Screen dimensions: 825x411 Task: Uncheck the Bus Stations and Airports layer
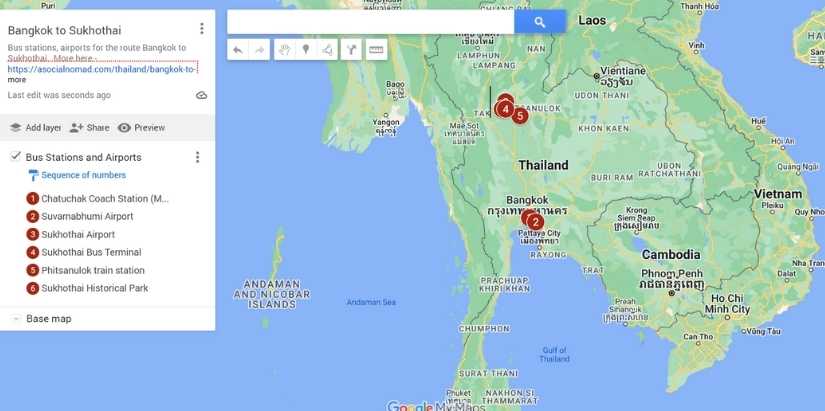(x=16, y=156)
